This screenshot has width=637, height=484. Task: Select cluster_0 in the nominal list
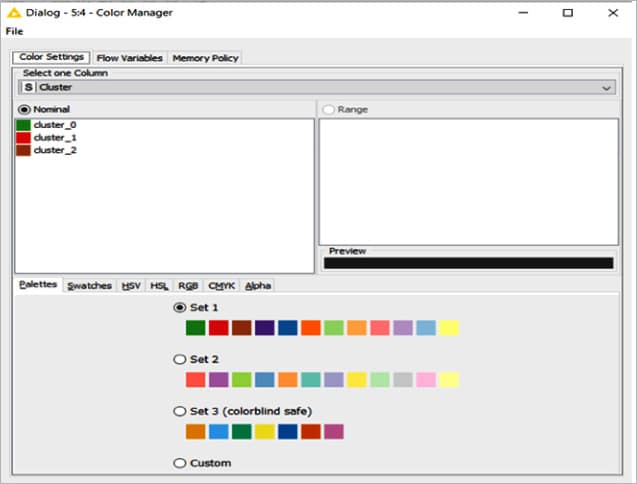coord(55,125)
